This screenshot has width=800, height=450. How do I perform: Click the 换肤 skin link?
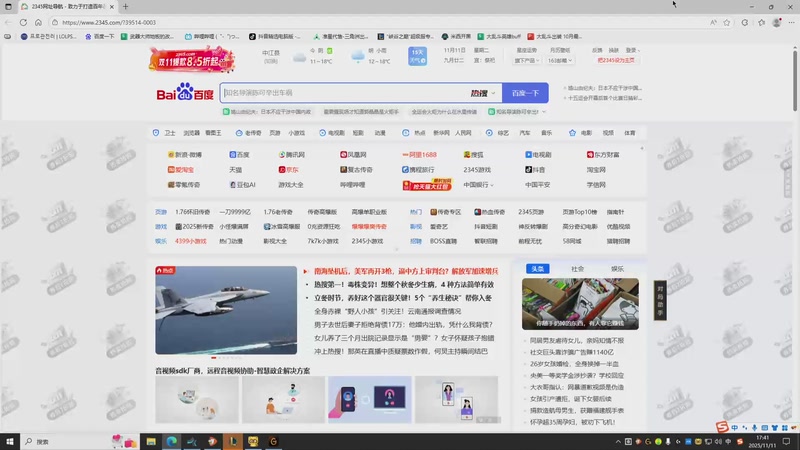(613, 50)
